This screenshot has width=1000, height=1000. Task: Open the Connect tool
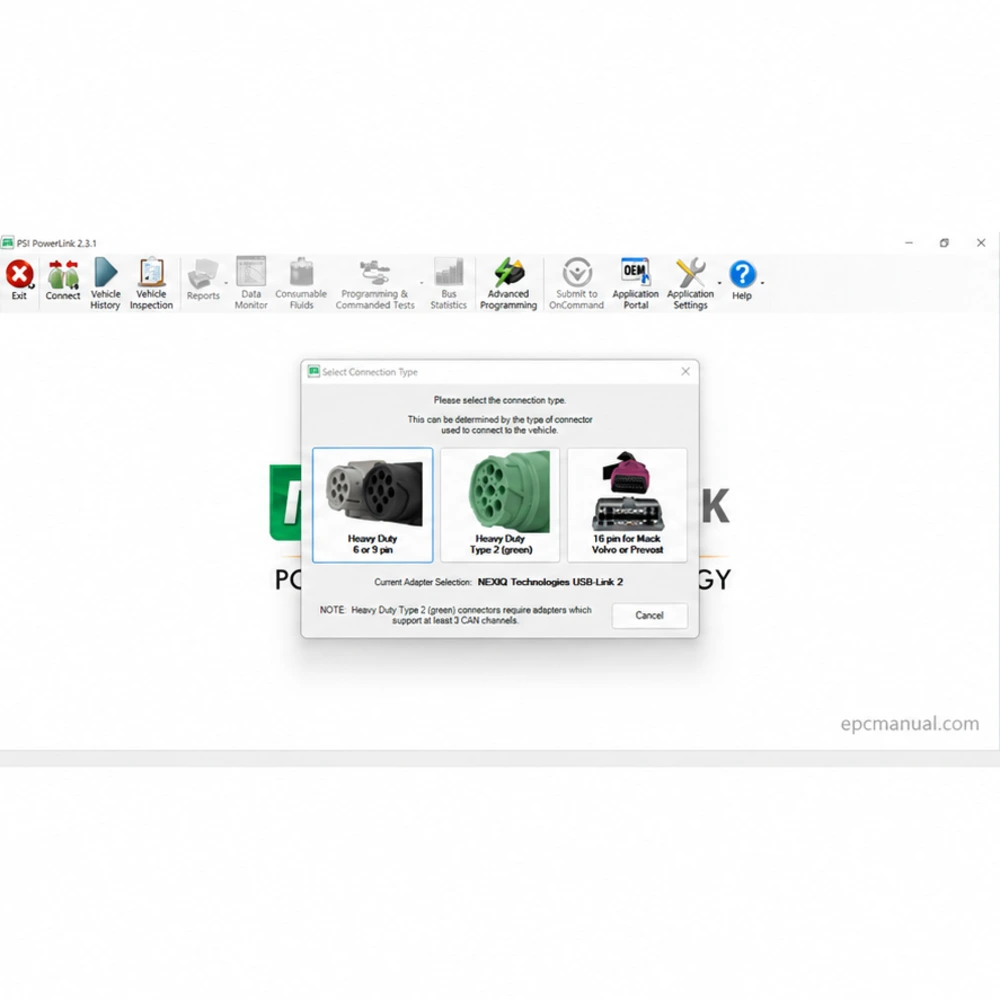click(62, 280)
